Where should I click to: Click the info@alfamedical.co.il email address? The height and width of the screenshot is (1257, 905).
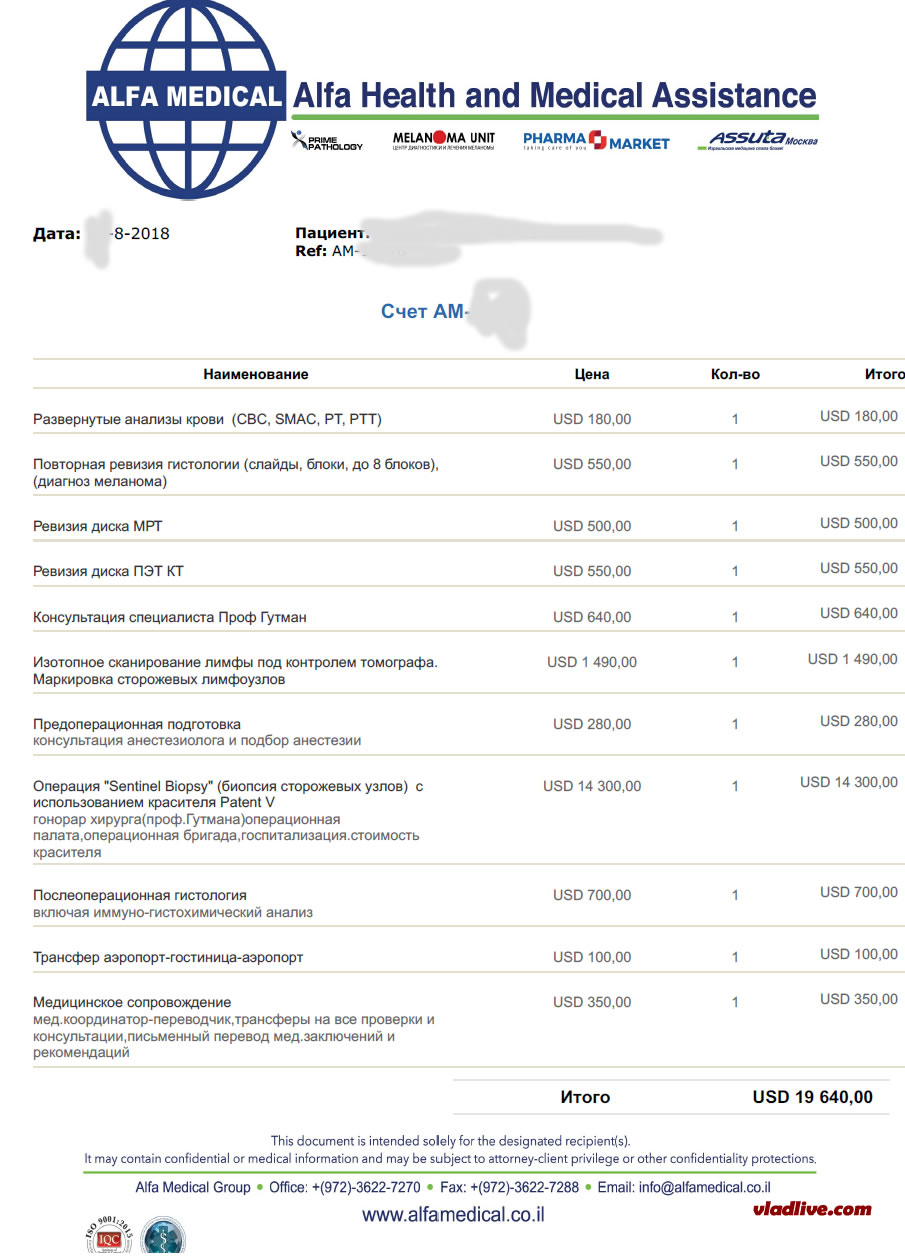coord(705,1188)
